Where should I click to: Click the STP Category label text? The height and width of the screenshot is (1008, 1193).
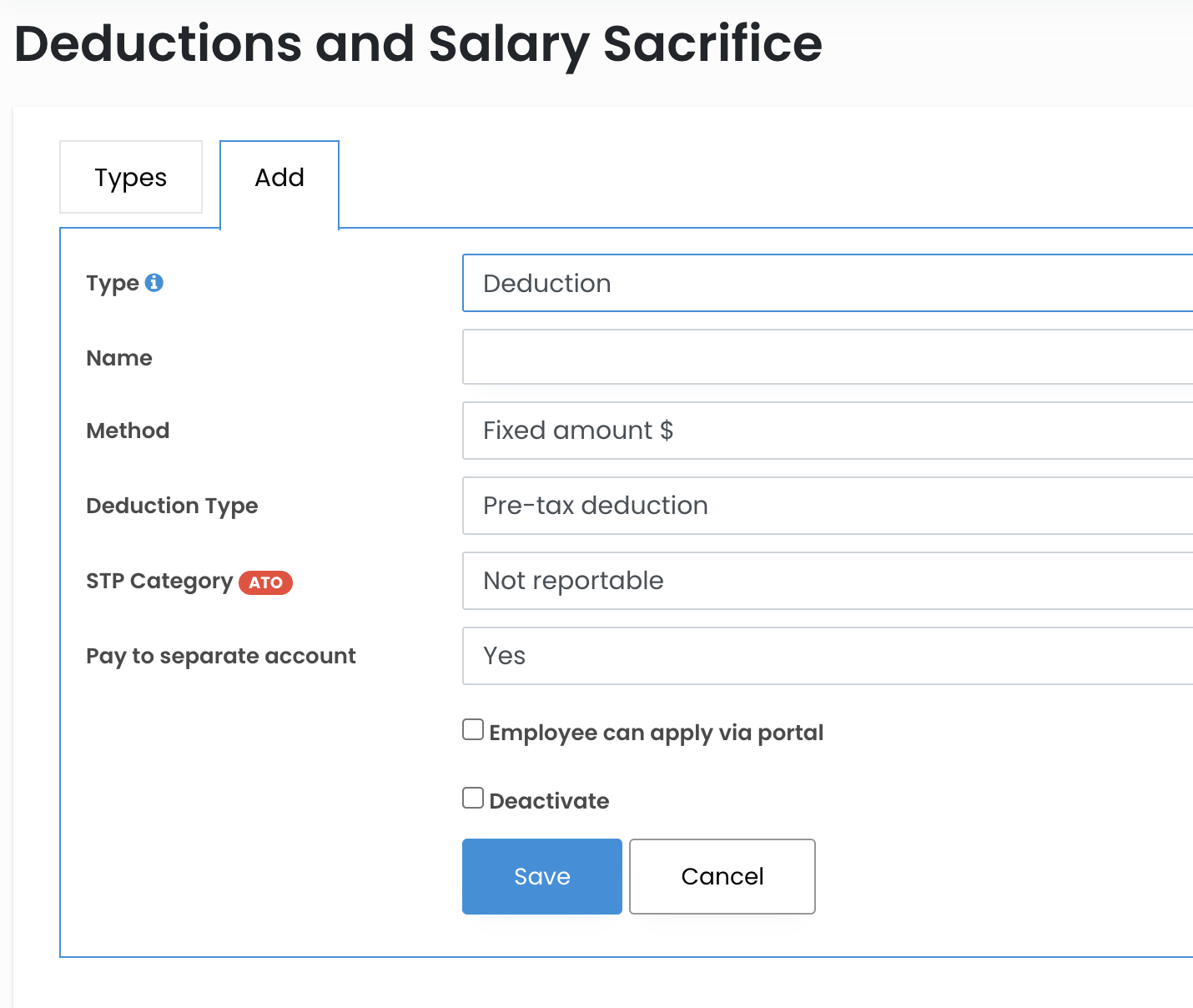[159, 581]
